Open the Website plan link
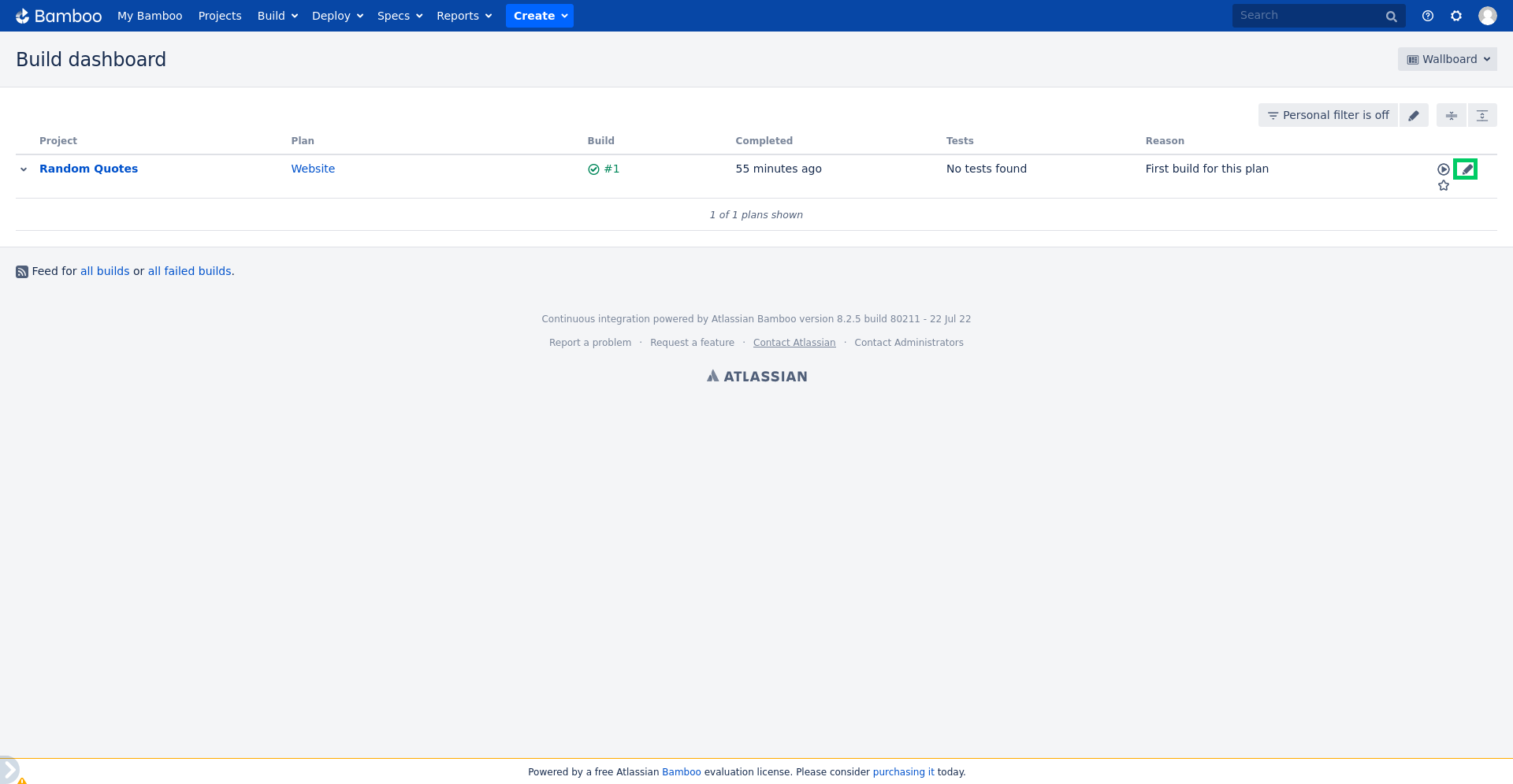1513x784 pixels. (x=313, y=169)
